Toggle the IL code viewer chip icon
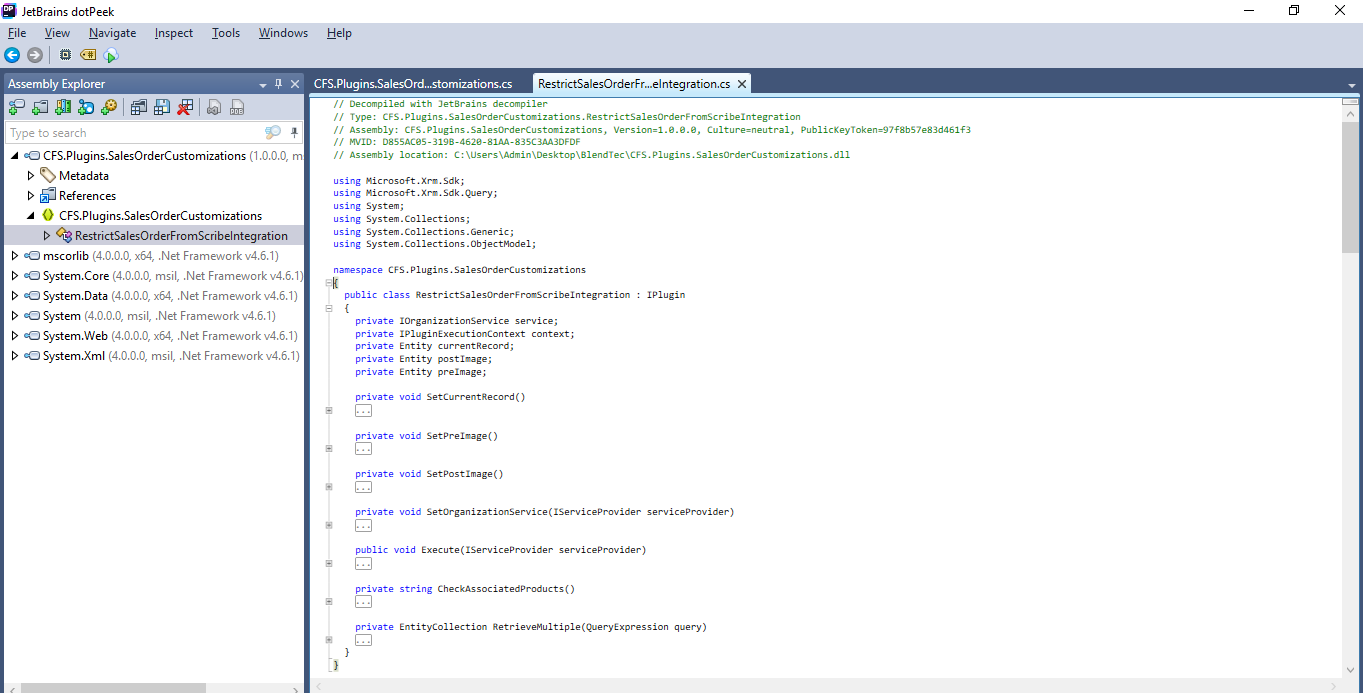Screen dimensions: 1363x693 (65, 55)
